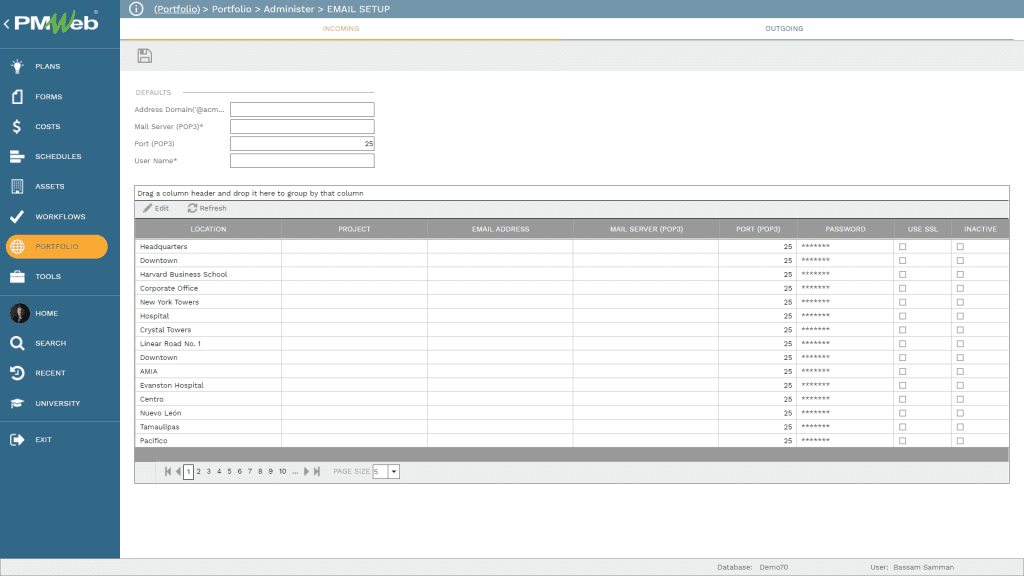Image resolution: width=1024 pixels, height=576 pixels.
Task: Open University graduation cap icon
Action: point(17,404)
